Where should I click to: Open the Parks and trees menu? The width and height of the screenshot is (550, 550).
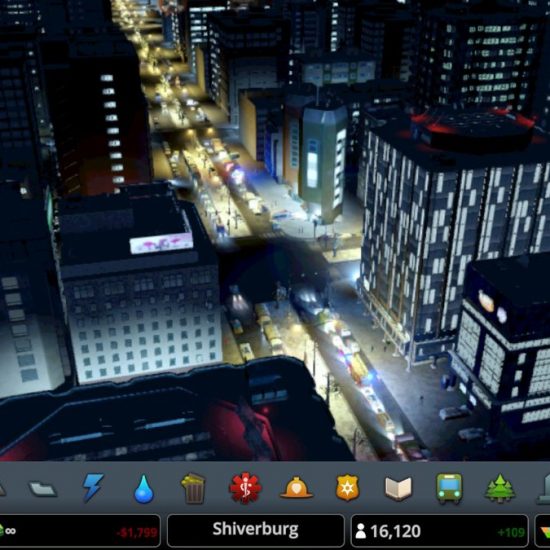coord(500,488)
